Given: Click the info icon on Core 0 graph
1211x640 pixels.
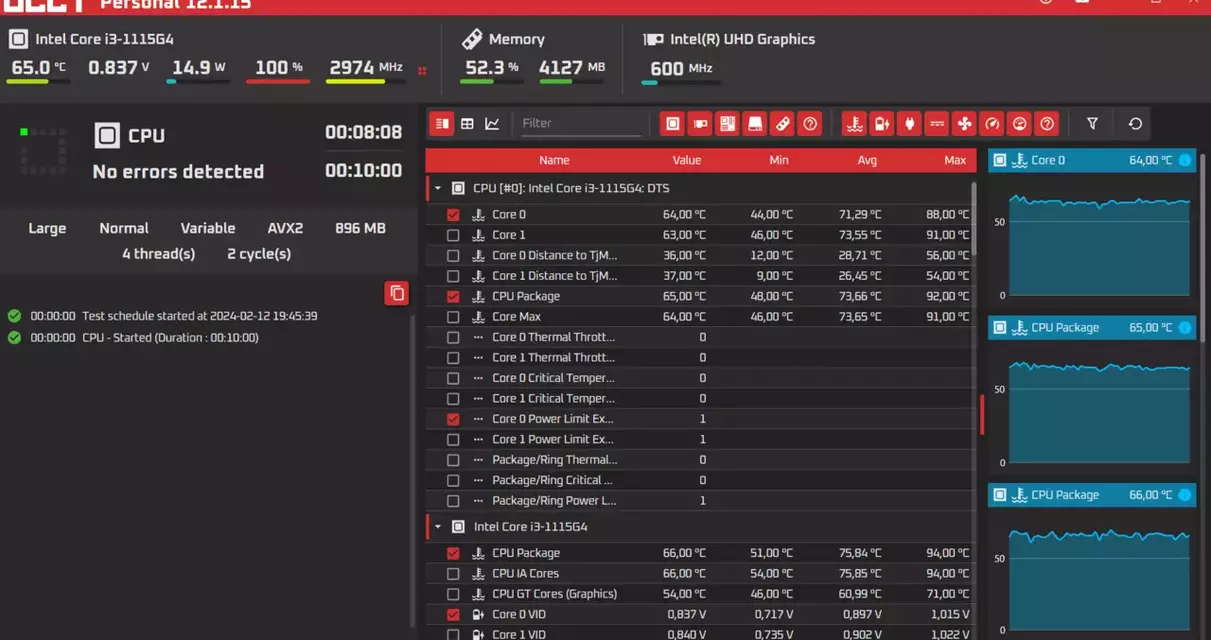Looking at the screenshot, I should click(1185, 160).
